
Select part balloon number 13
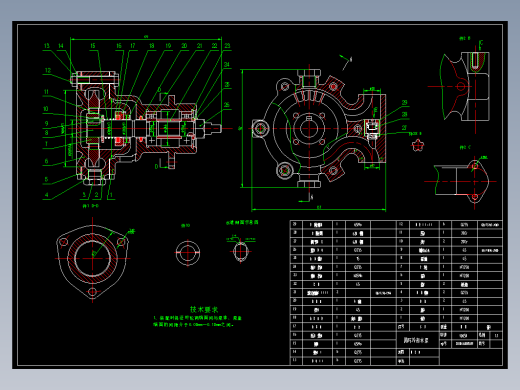(47, 46)
